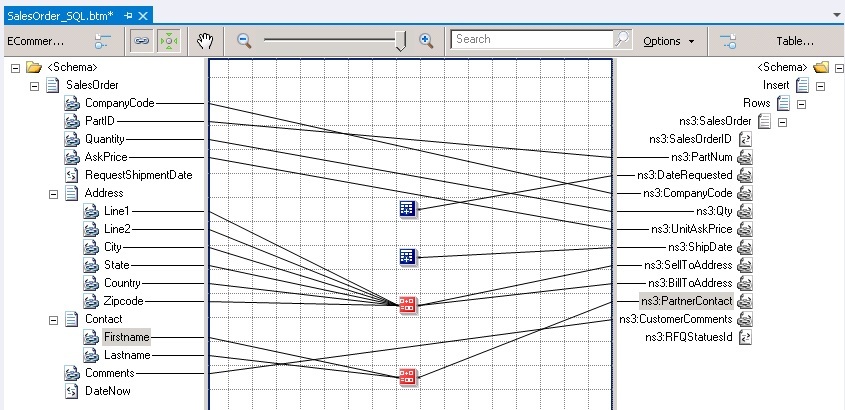The height and width of the screenshot is (410, 845).
Task: Select the ns3:ShipDate destination node
Action: (701, 247)
